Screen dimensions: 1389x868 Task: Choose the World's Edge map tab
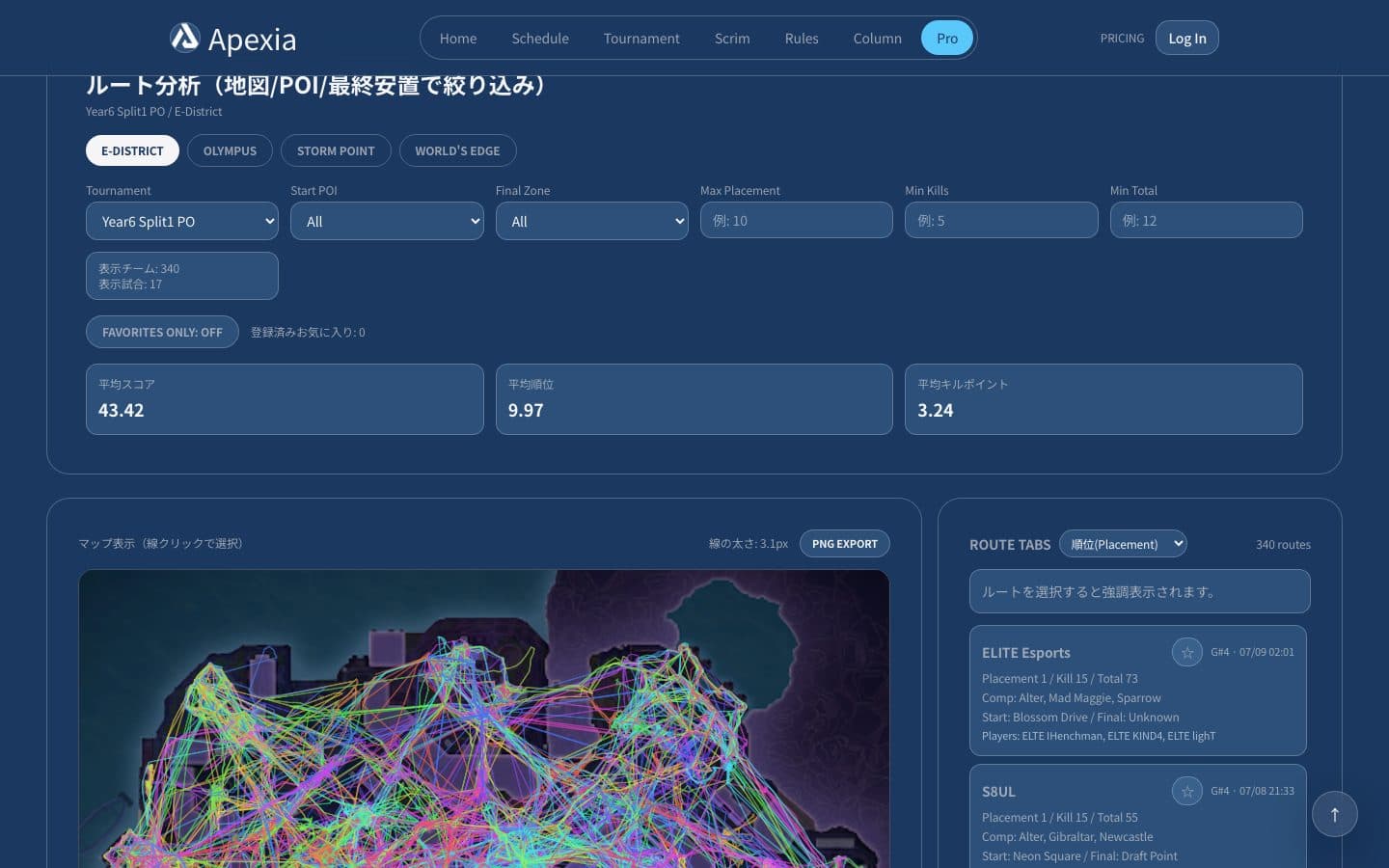pyautogui.click(x=457, y=150)
